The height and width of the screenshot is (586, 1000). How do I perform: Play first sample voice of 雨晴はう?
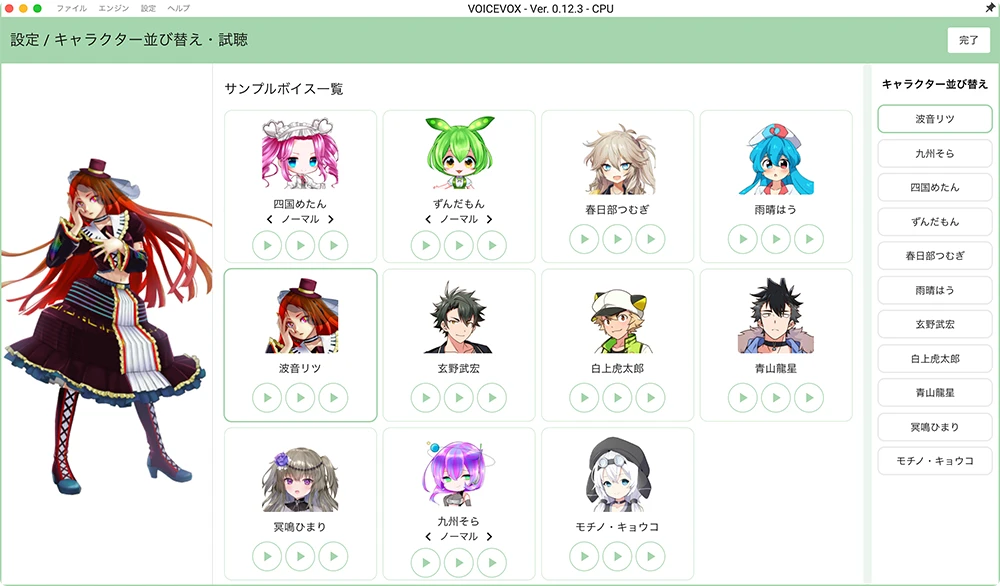pyautogui.click(x=743, y=239)
